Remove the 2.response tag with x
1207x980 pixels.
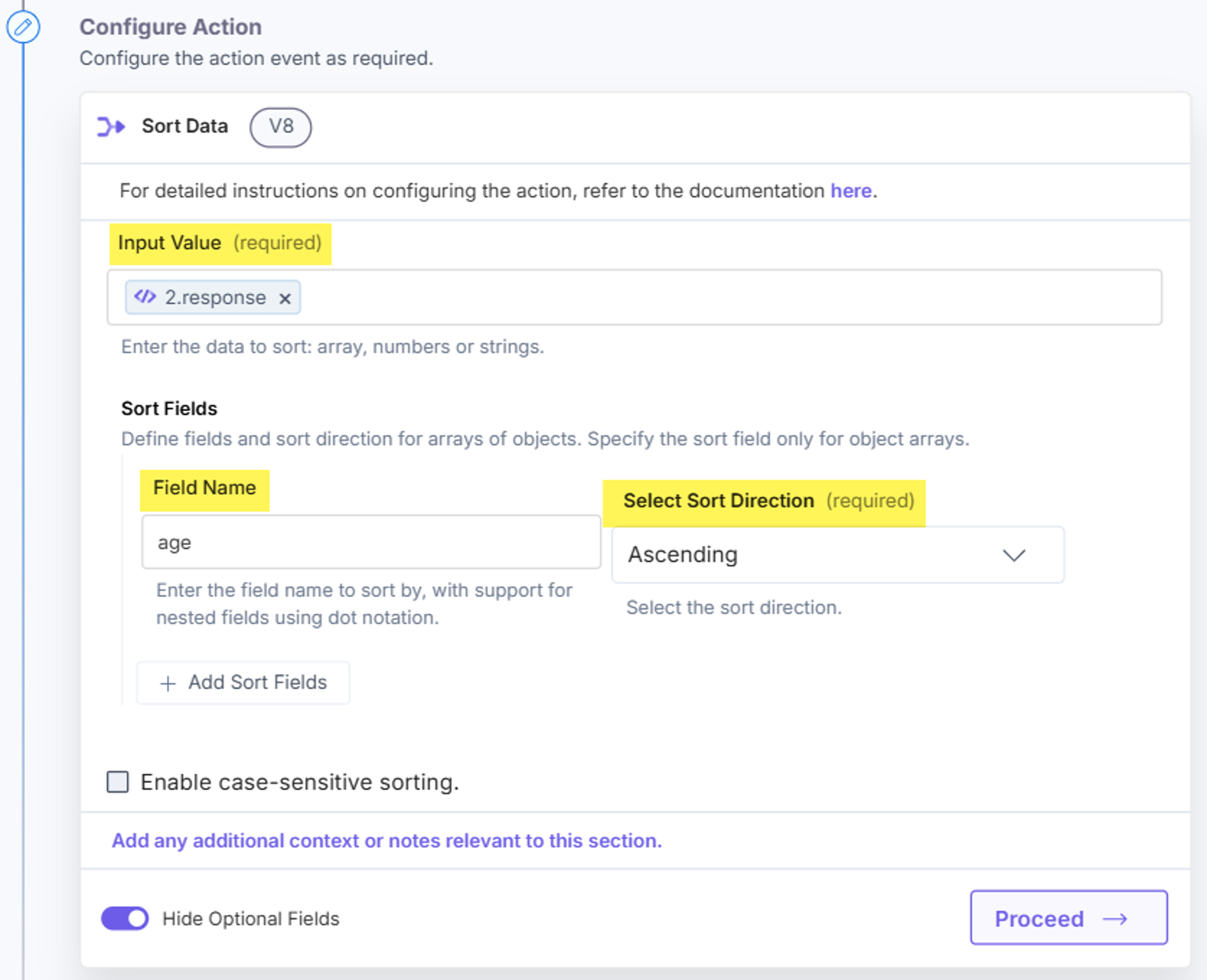coord(285,298)
